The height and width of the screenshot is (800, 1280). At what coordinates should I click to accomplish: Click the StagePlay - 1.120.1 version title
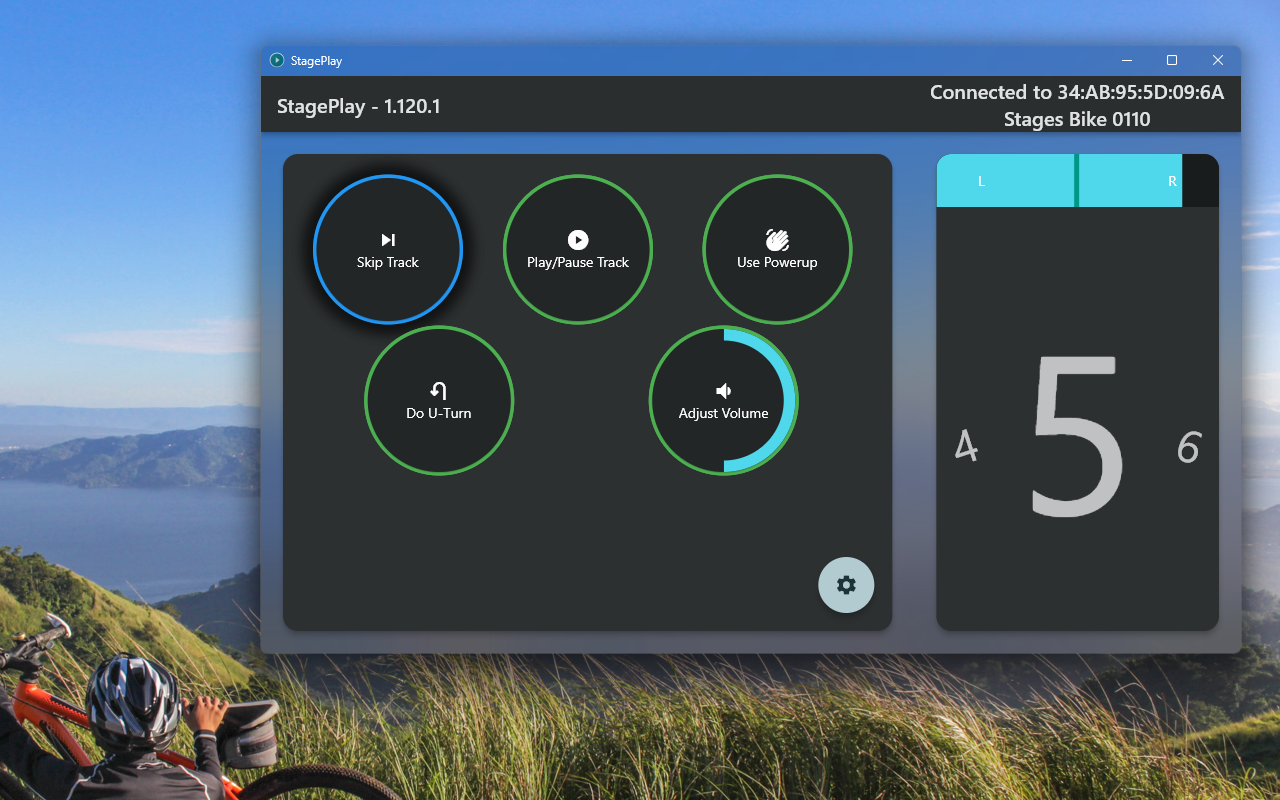pos(359,106)
